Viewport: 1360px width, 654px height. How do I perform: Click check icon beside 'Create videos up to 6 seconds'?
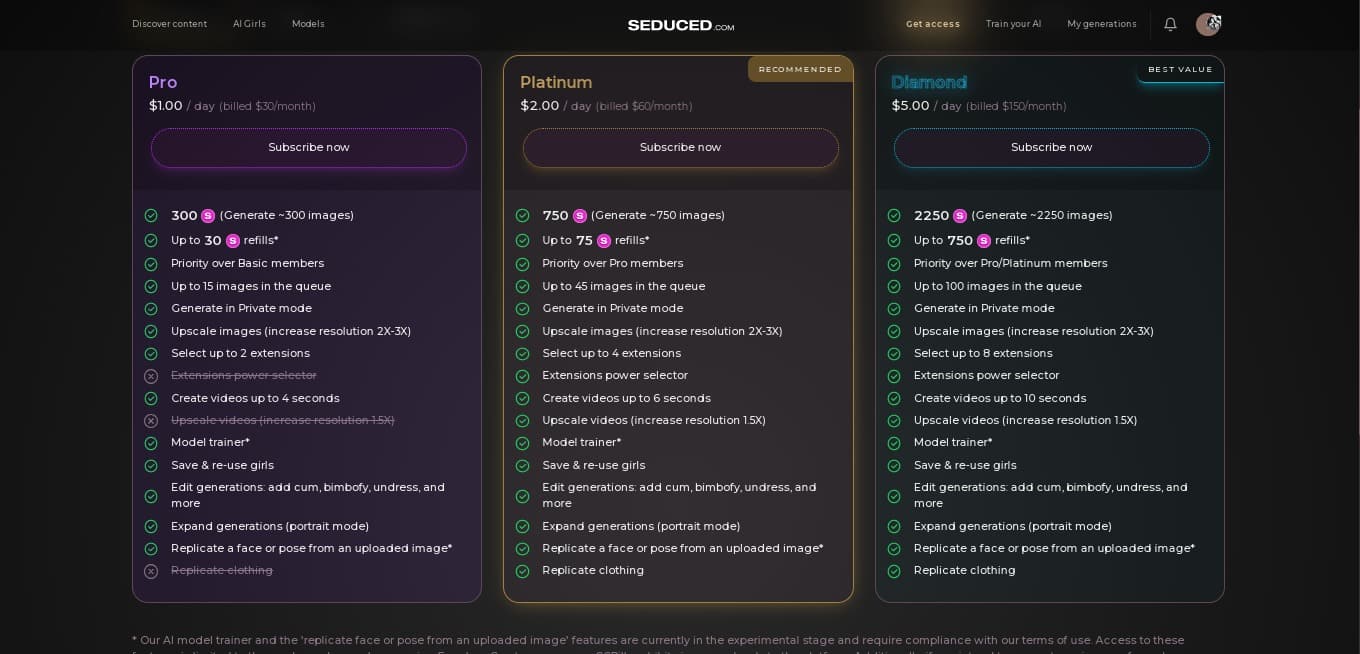522,399
